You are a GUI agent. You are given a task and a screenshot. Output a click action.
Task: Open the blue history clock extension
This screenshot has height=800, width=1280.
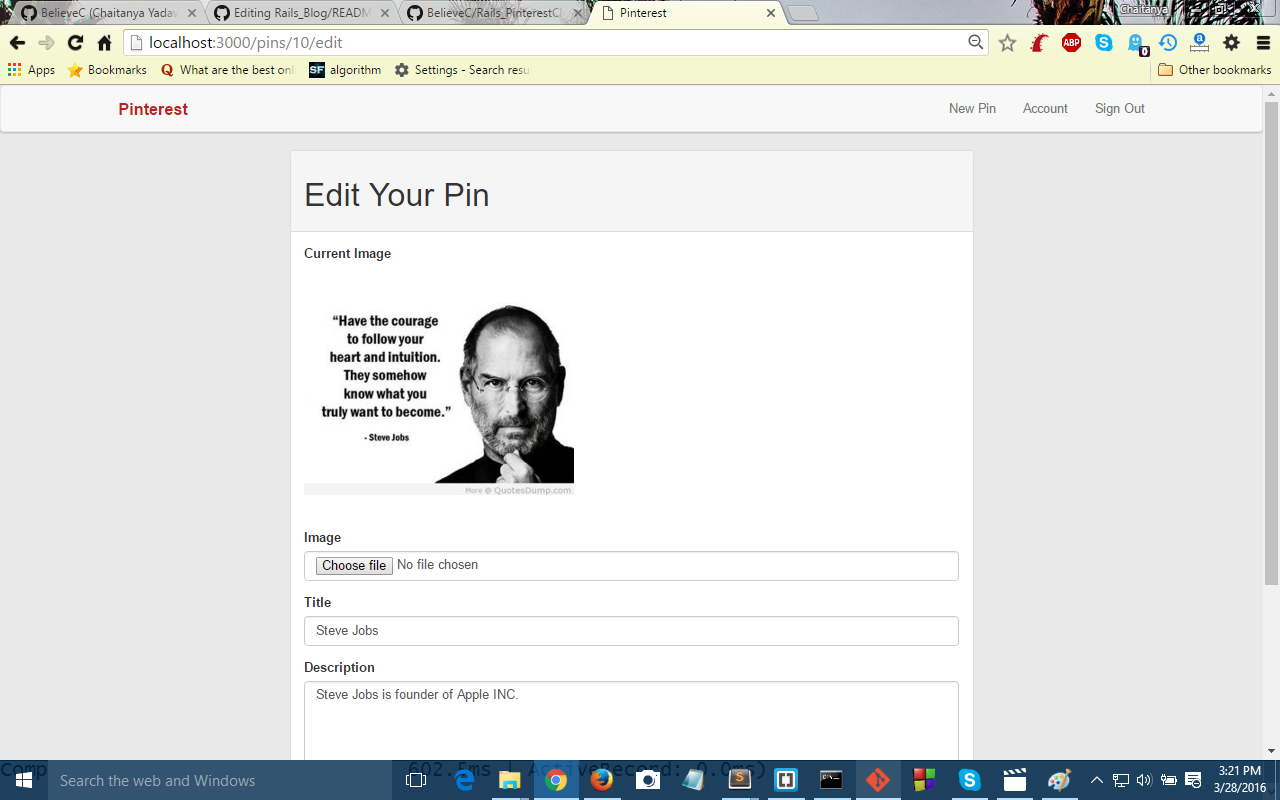click(x=1168, y=43)
